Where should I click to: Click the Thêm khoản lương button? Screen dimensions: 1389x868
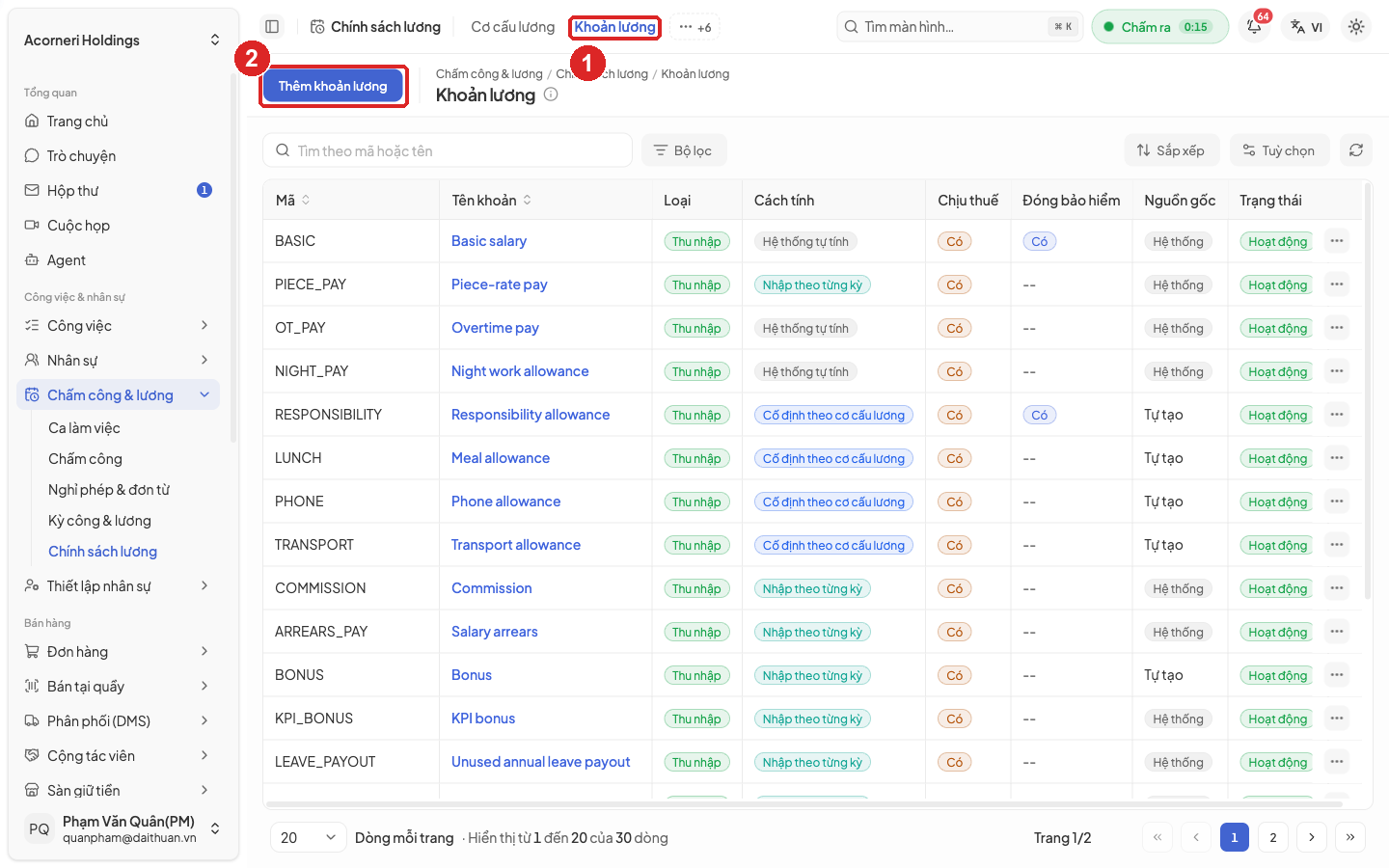[333, 86]
